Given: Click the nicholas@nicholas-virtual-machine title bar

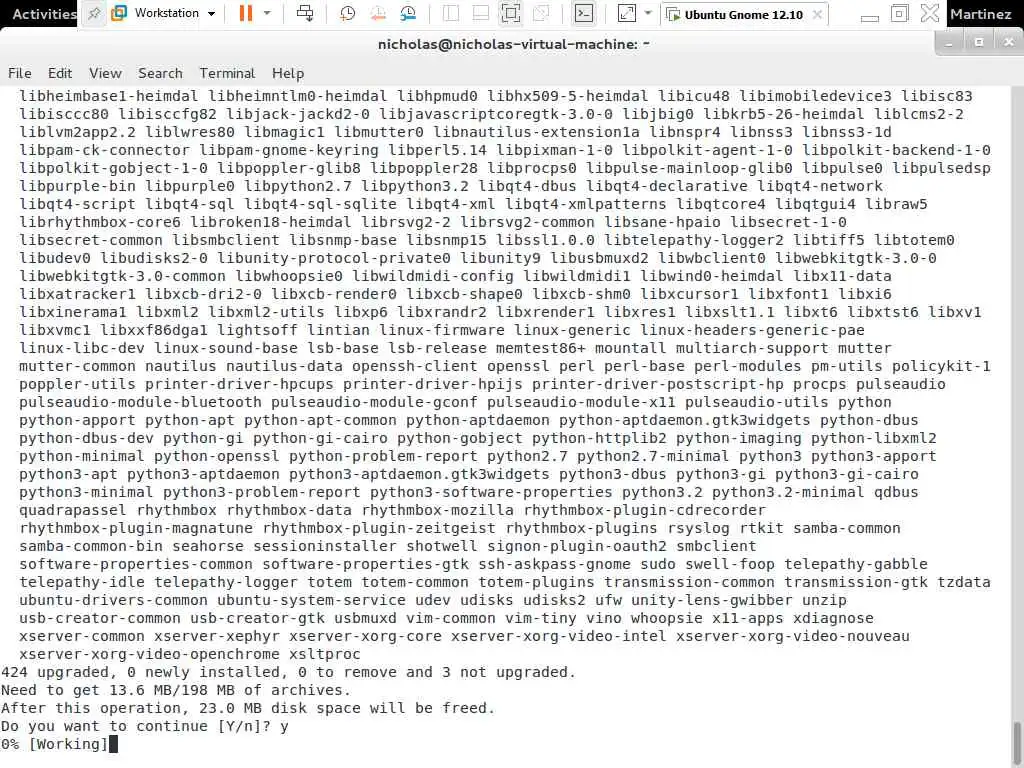Looking at the screenshot, I should tap(514, 44).
